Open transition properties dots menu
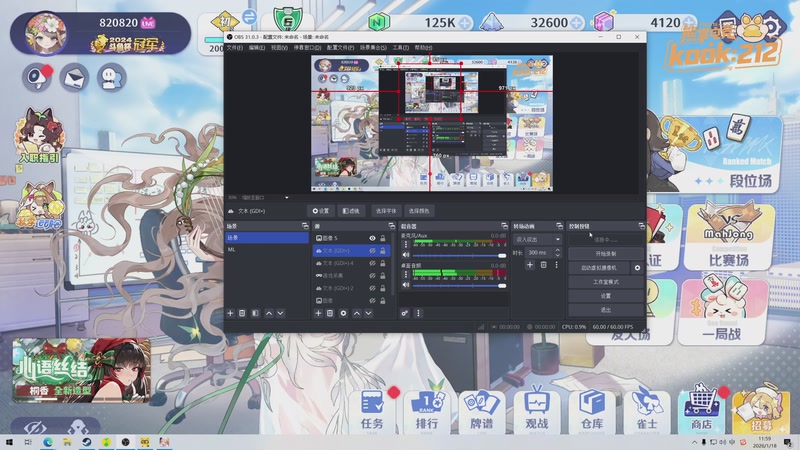The width and height of the screenshot is (800, 450). [x=557, y=265]
